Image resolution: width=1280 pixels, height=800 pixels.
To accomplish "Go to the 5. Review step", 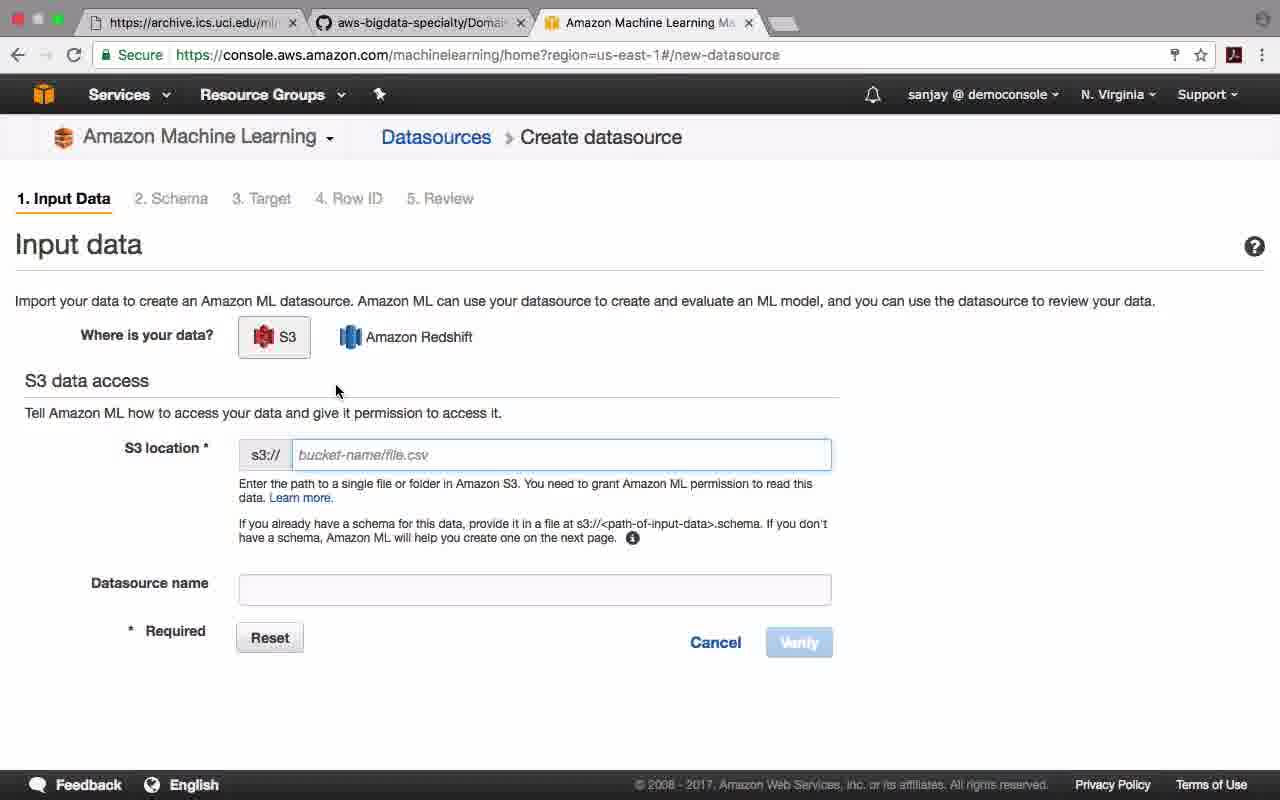I will pos(440,199).
